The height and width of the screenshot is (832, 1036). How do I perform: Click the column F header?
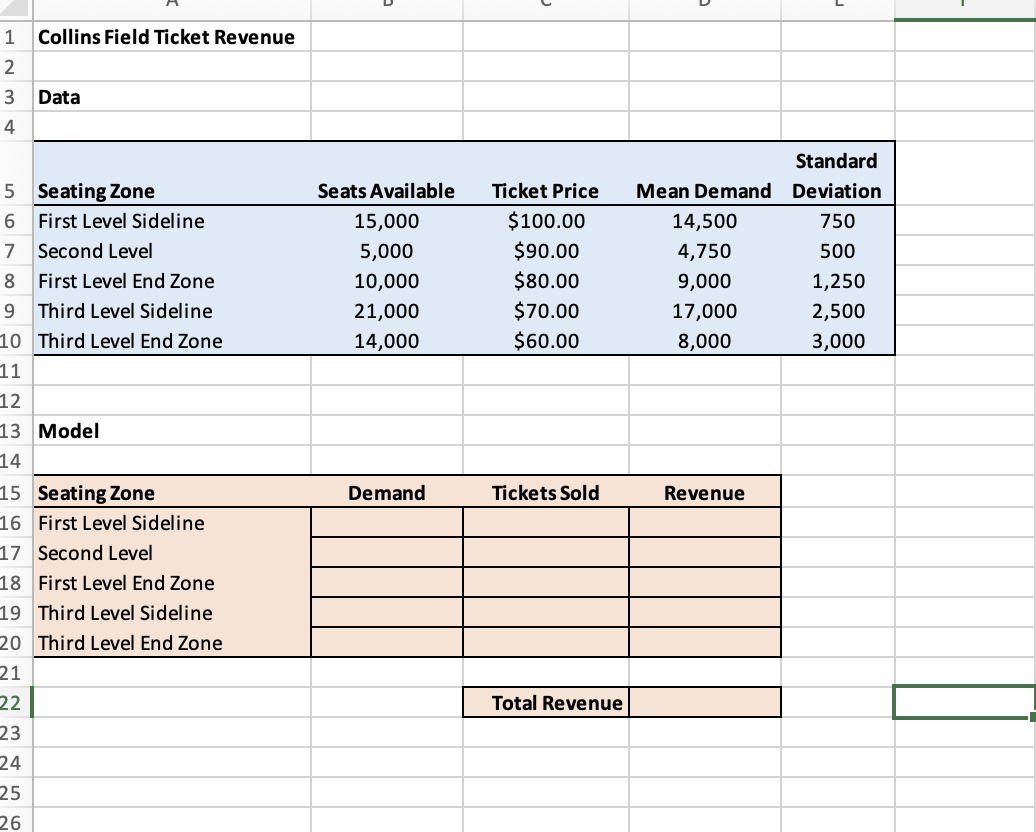[x=962, y=8]
